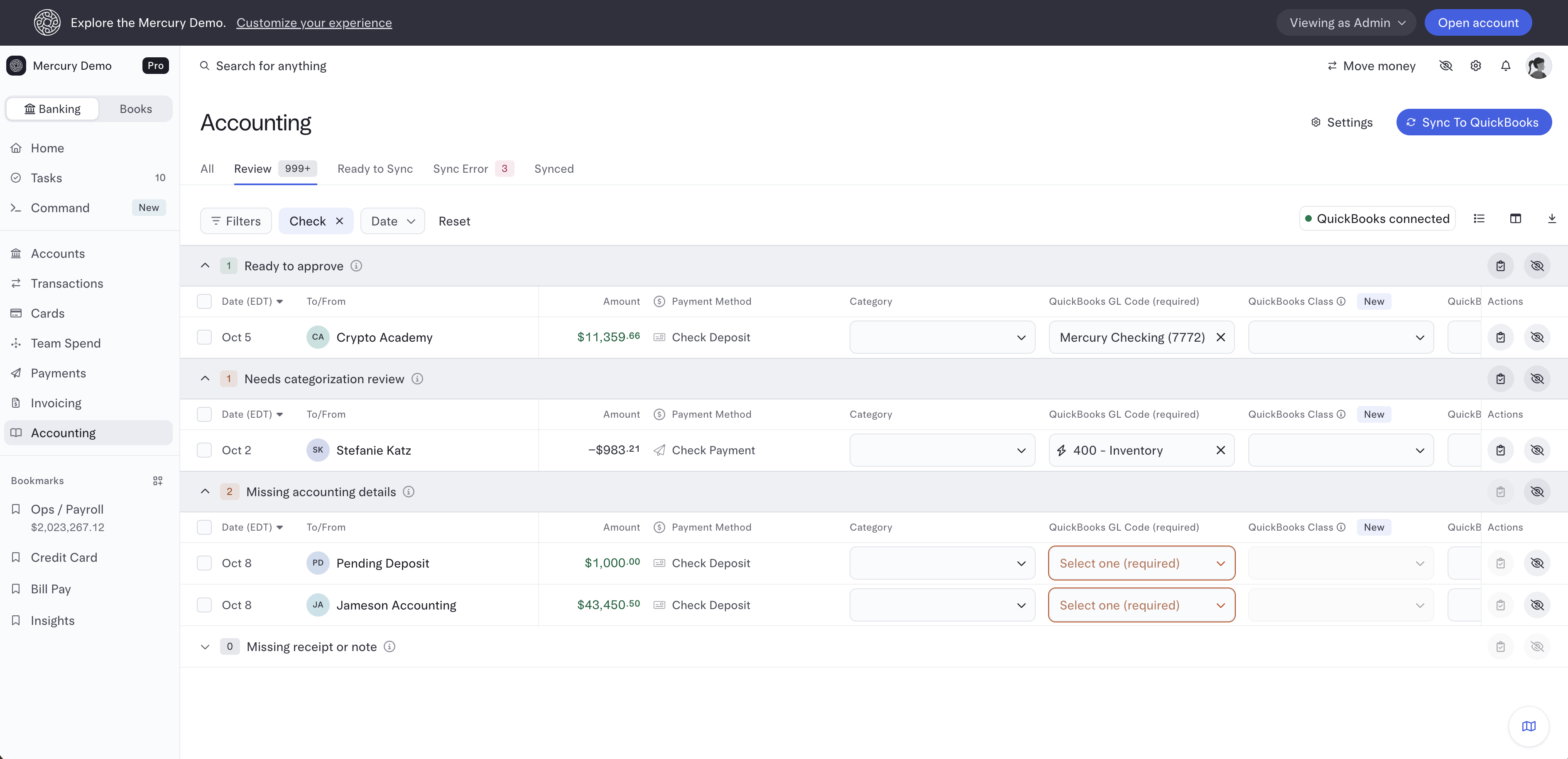Collapse the Ready to approve section
Image resolution: width=1568 pixels, height=759 pixels.
[x=205, y=266]
